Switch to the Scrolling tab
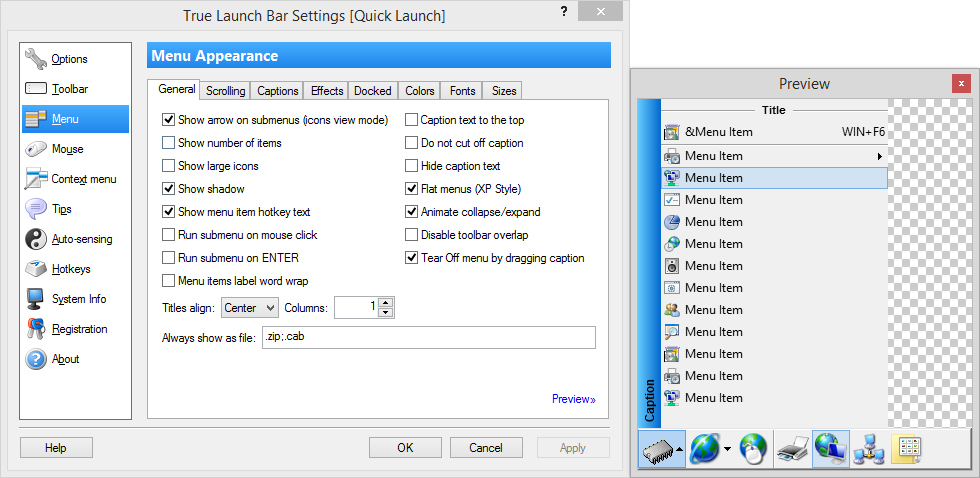The height and width of the screenshot is (478, 980). pos(226,91)
